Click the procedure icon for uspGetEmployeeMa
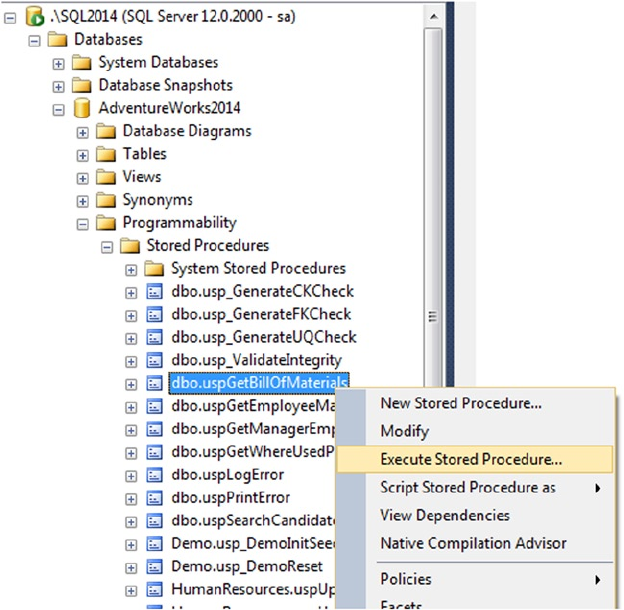This screenshot has width=624, height=610. [154, 407]
